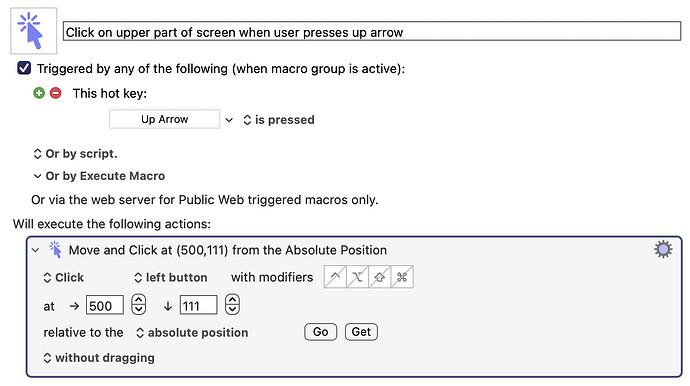Screen dimensions: 690x386
Task: Click the Go button
Action: [x=320, y=331]
